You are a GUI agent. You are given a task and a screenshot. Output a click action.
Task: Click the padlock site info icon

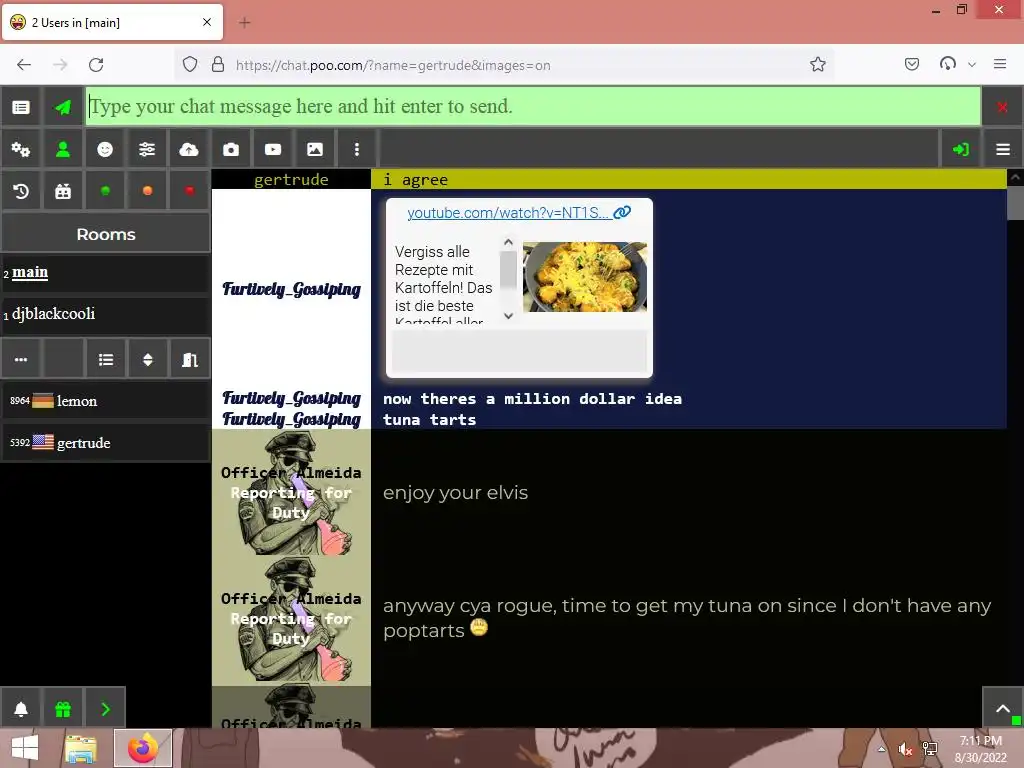pyautogui.click(x=218, y=65)
